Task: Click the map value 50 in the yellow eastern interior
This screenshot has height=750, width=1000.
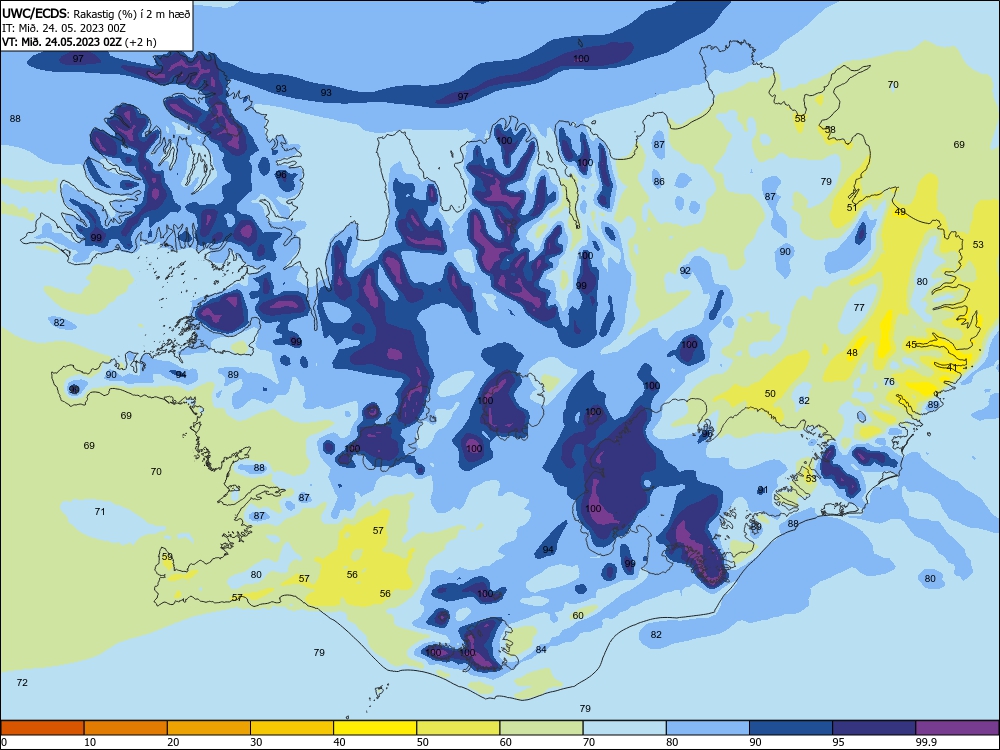Action: coord(770,393)
